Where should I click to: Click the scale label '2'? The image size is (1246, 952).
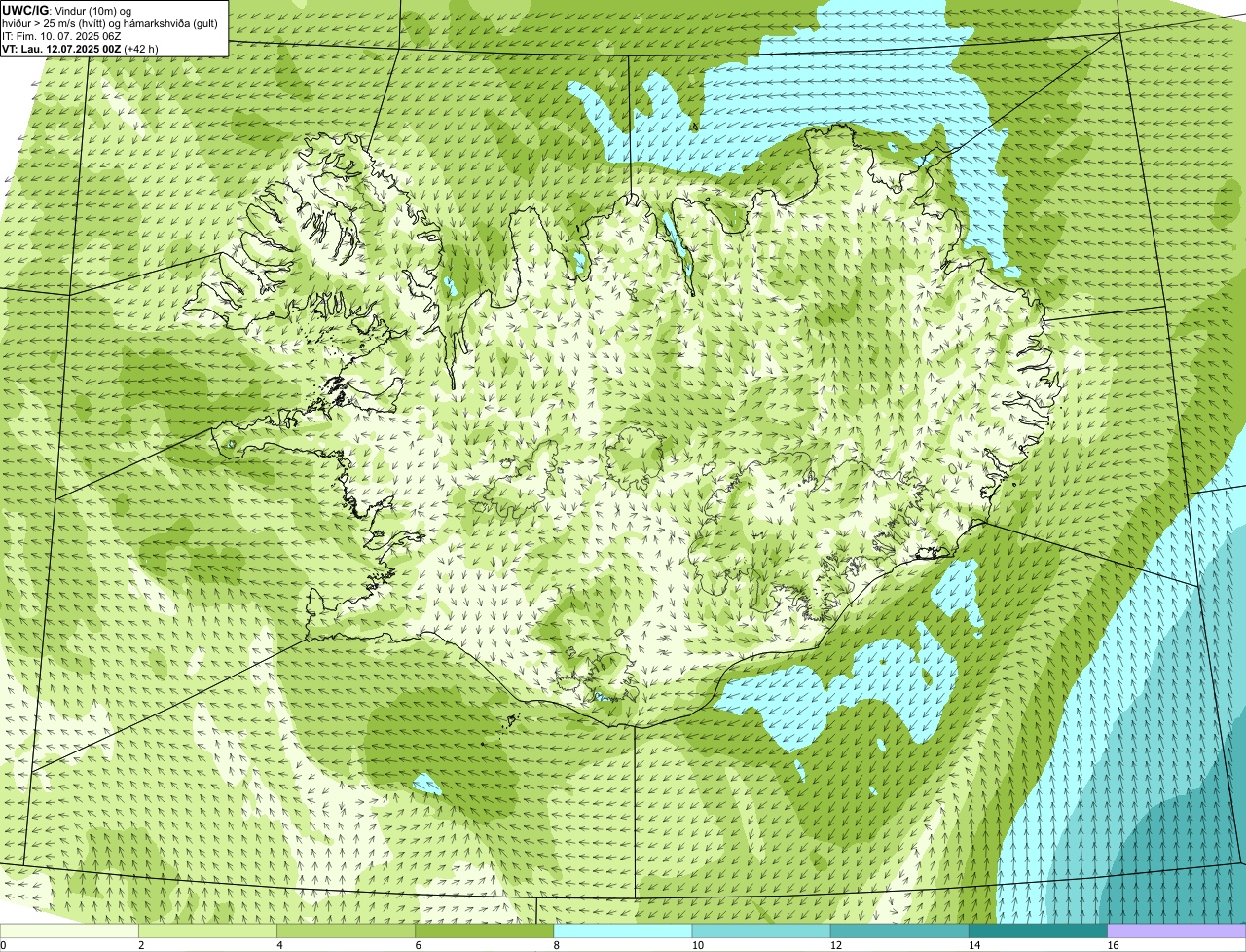(141, 945)
